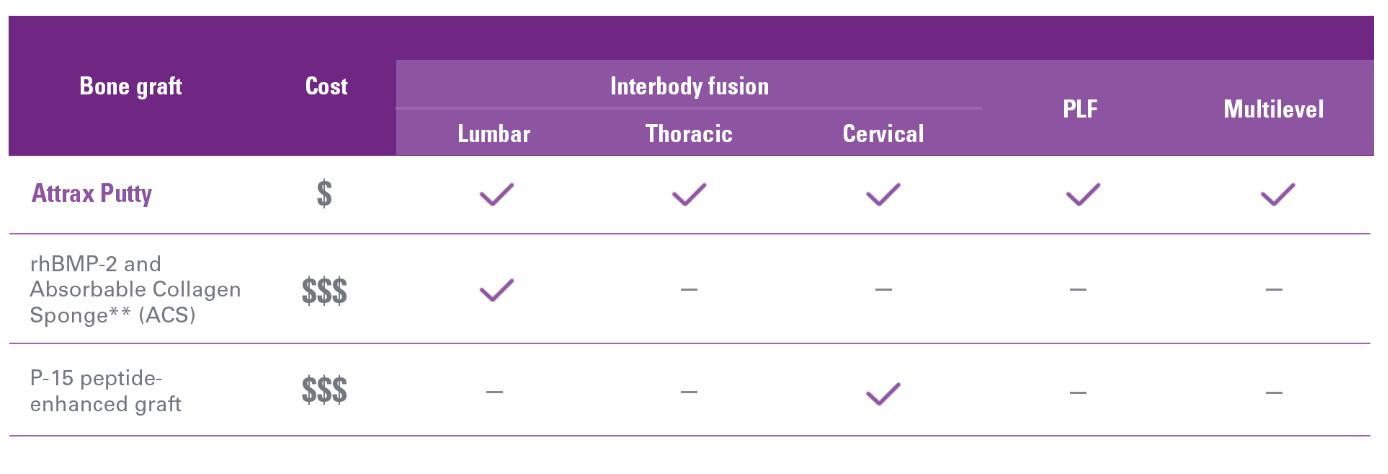Screen dimensions: 1388x474
Task: Click the single dollar cost symbol
Action: (324, 193)
